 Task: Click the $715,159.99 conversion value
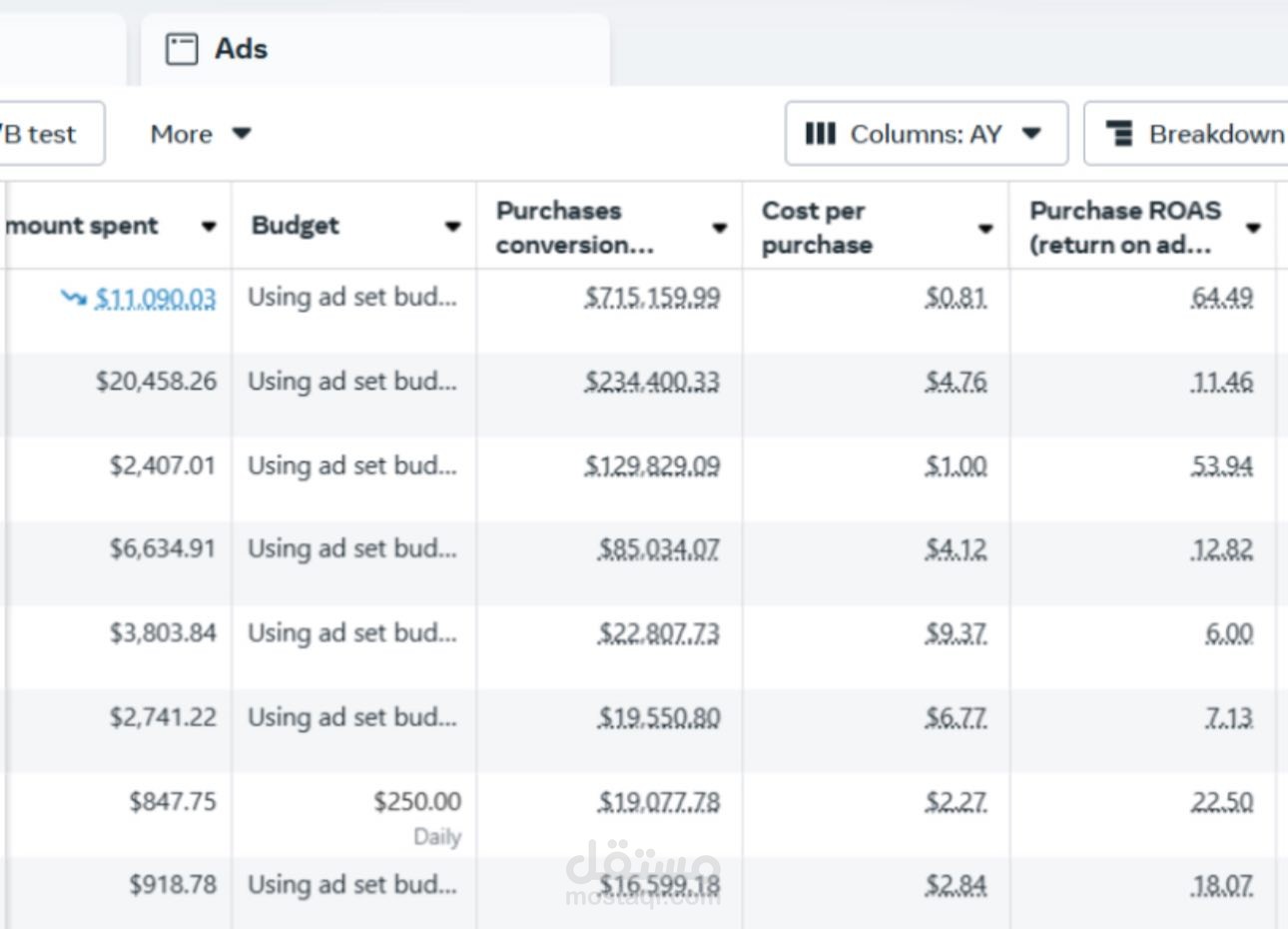[x=652, y=298]
